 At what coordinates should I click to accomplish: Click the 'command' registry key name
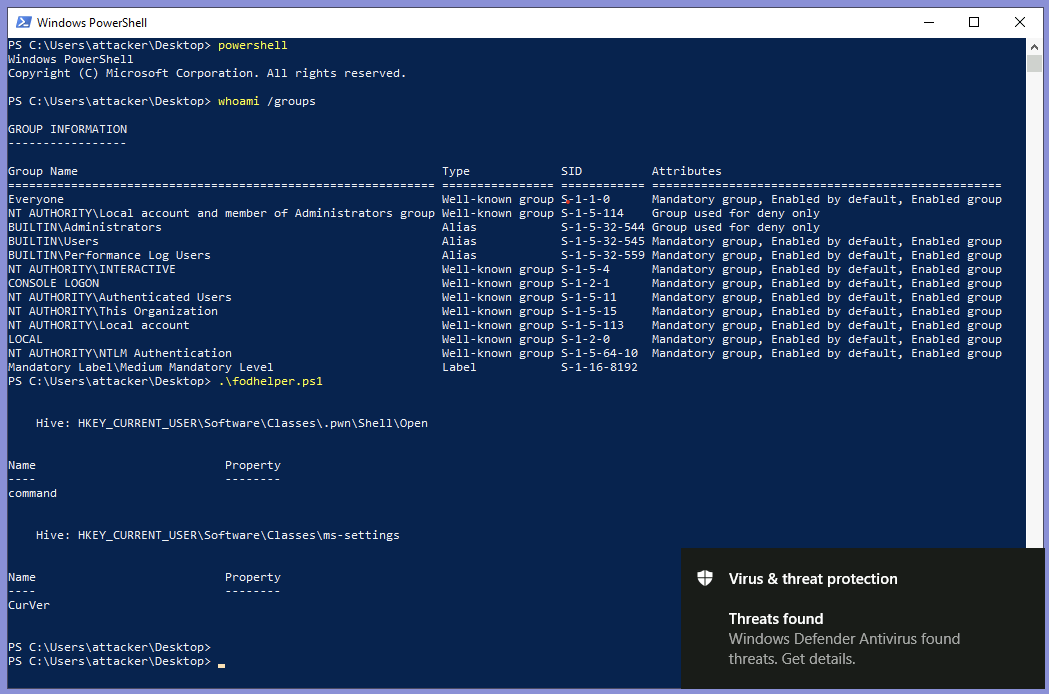[32, 493]
